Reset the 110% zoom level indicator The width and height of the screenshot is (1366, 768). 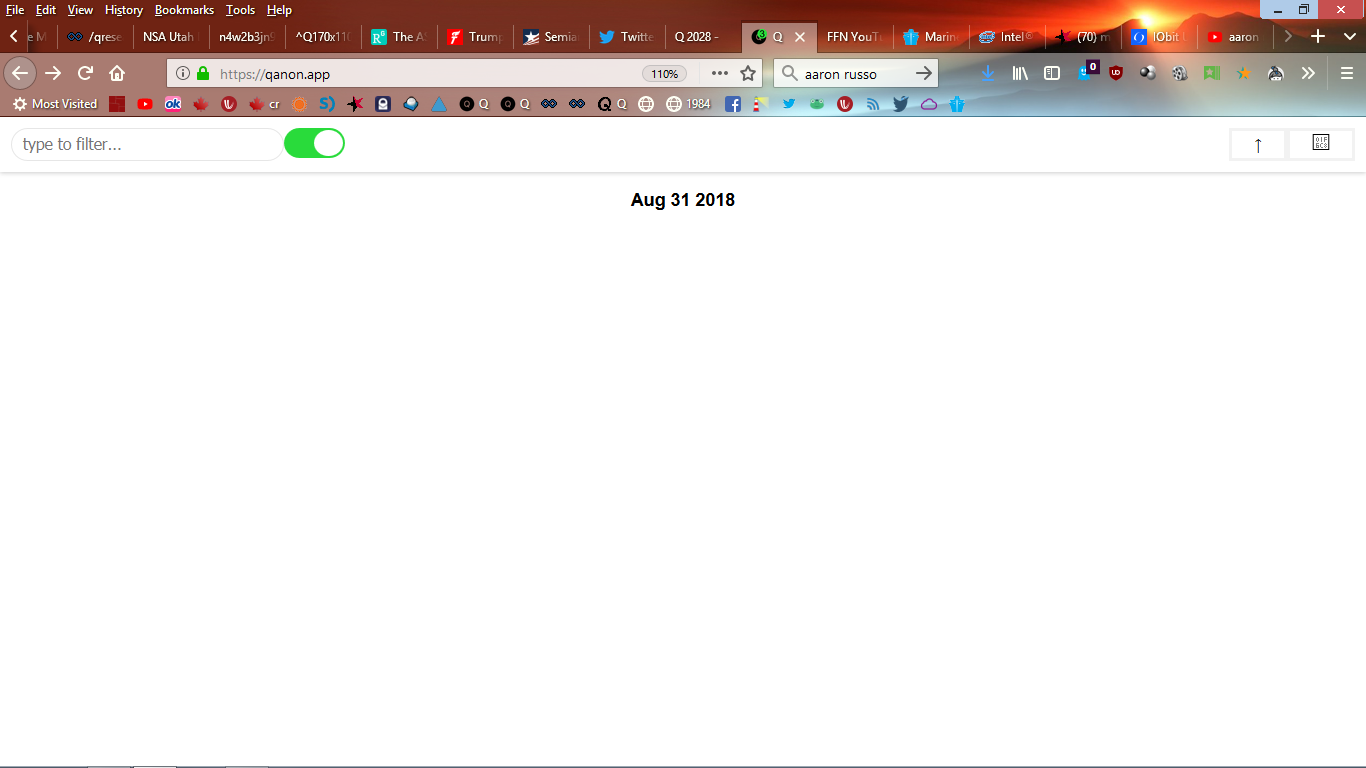pyautogui.click(x=664, y=74)
